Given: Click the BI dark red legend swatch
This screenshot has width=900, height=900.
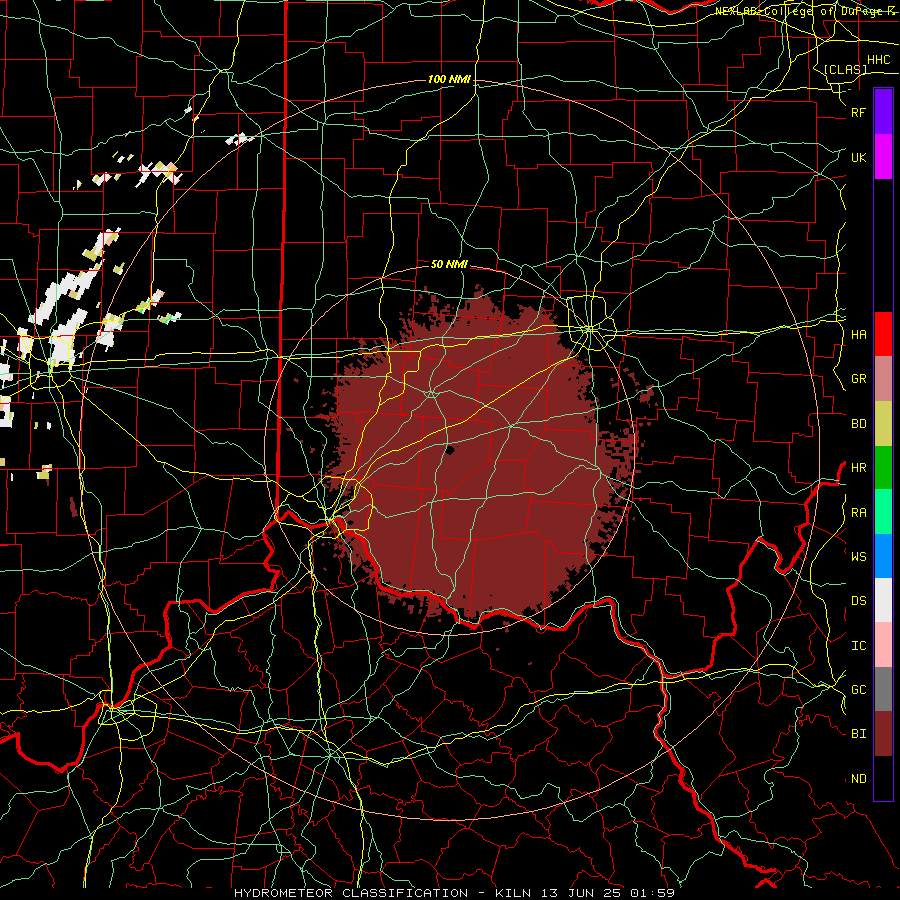Looking at the screenshot, I should coord(883,734).
